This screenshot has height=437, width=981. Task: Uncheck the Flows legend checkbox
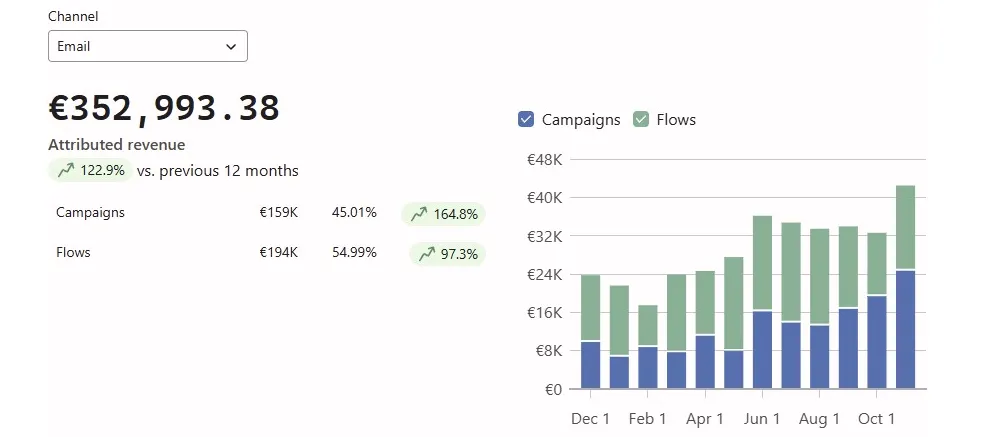(641, 120)
